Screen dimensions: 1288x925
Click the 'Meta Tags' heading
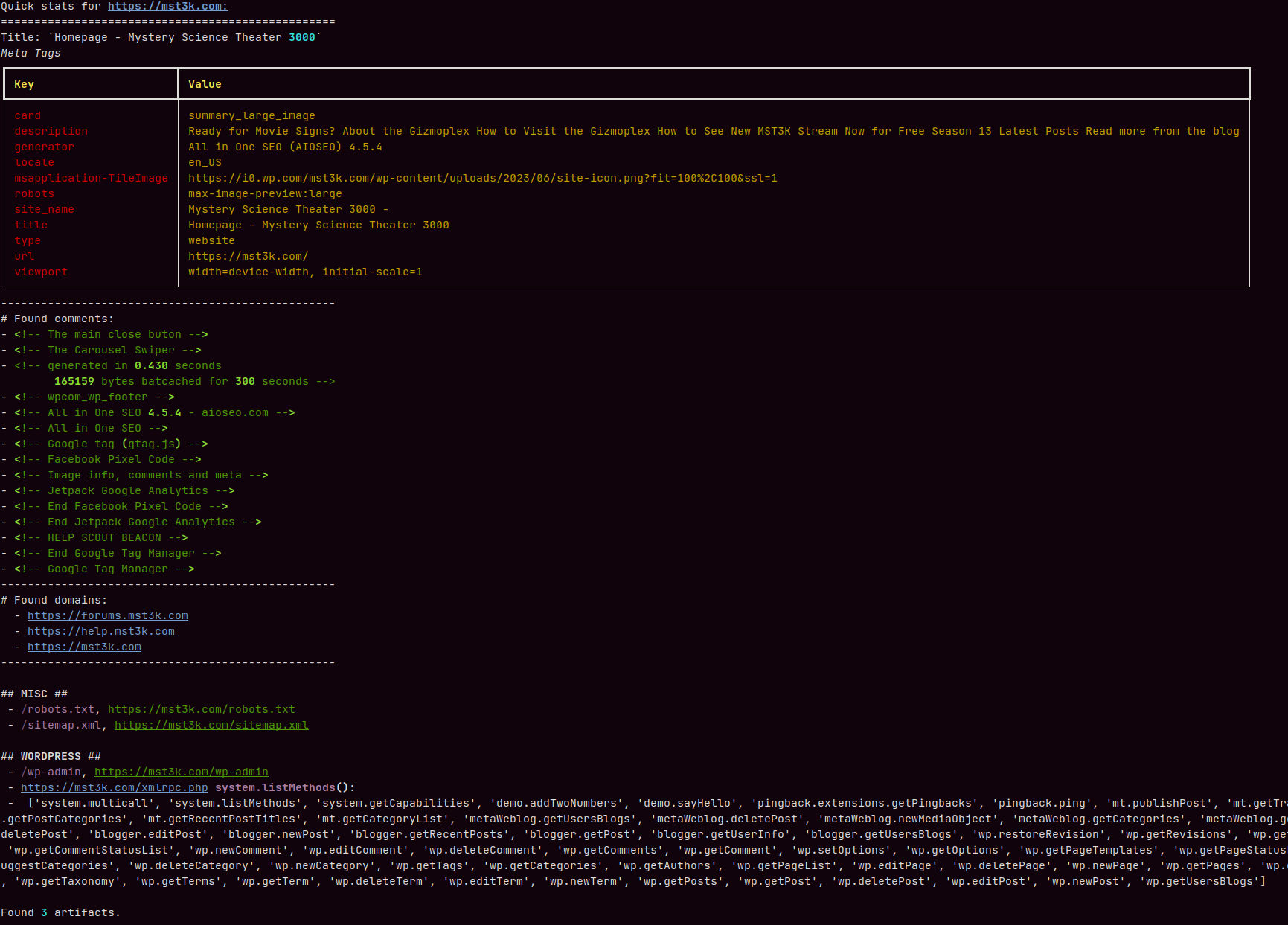point(31,53)
